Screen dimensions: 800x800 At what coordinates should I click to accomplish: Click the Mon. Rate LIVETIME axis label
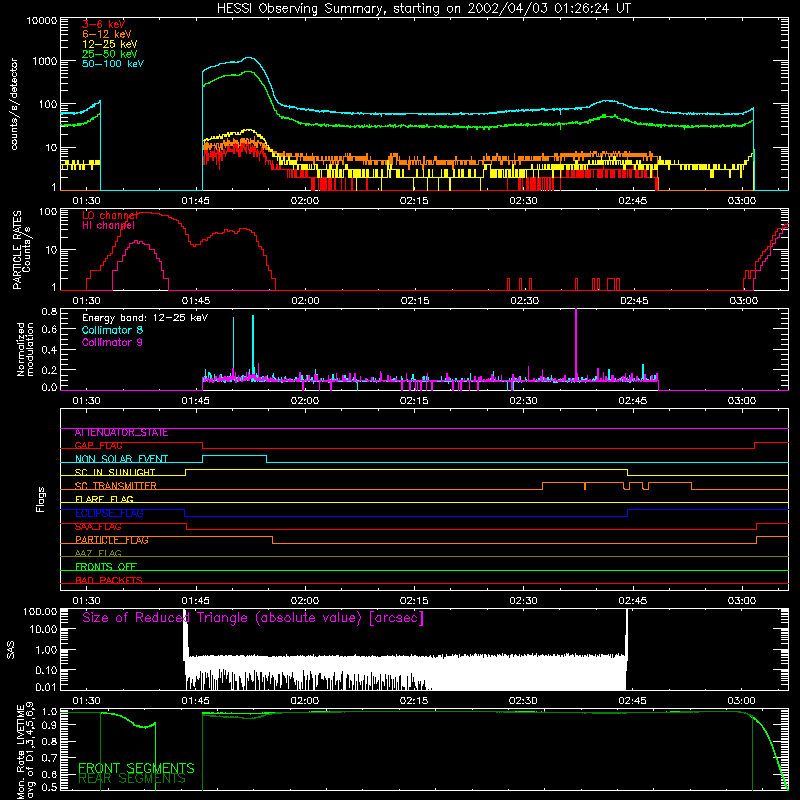pos(26,751)
